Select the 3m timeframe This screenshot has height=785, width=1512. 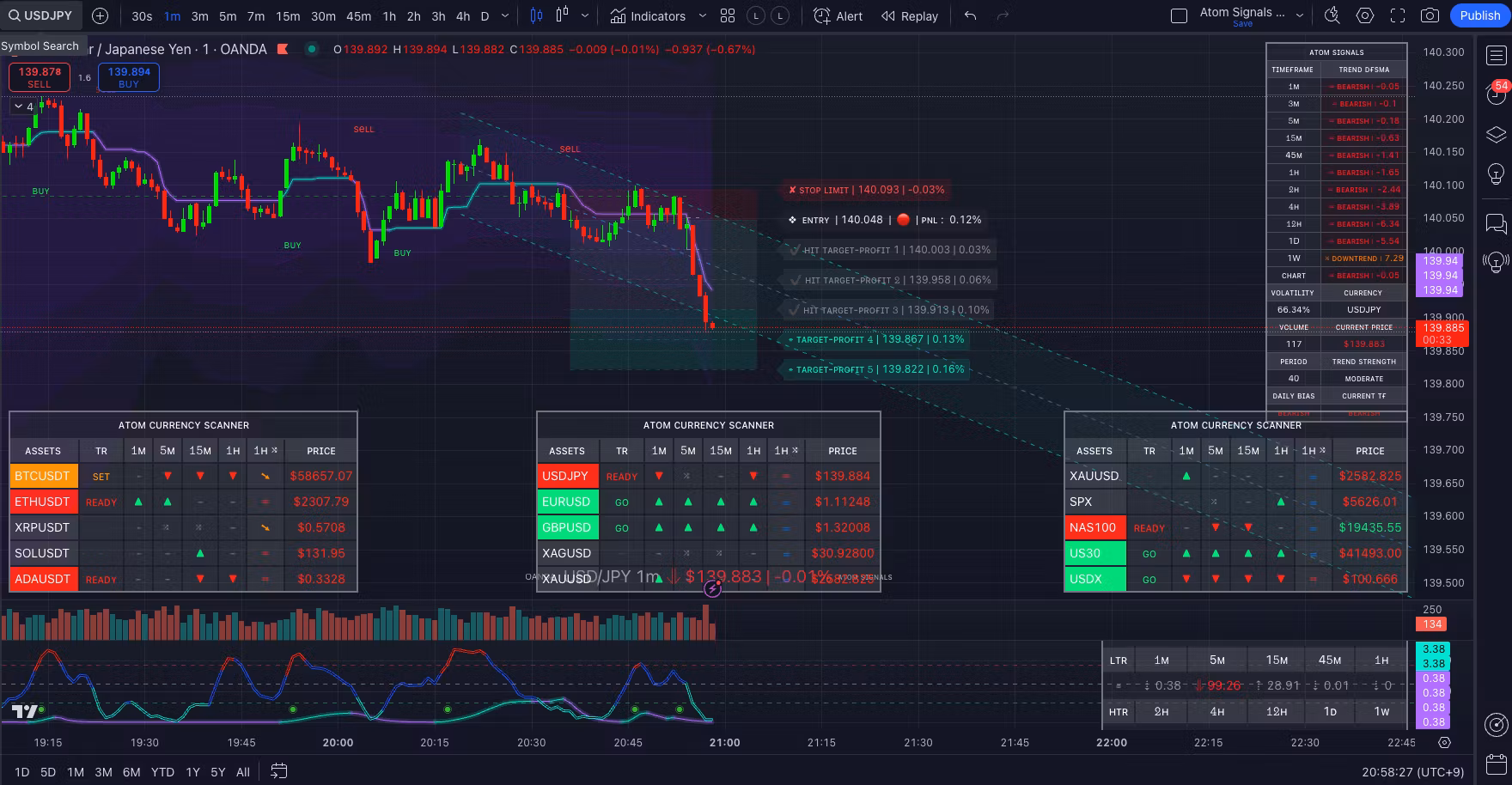click(199, 16)
